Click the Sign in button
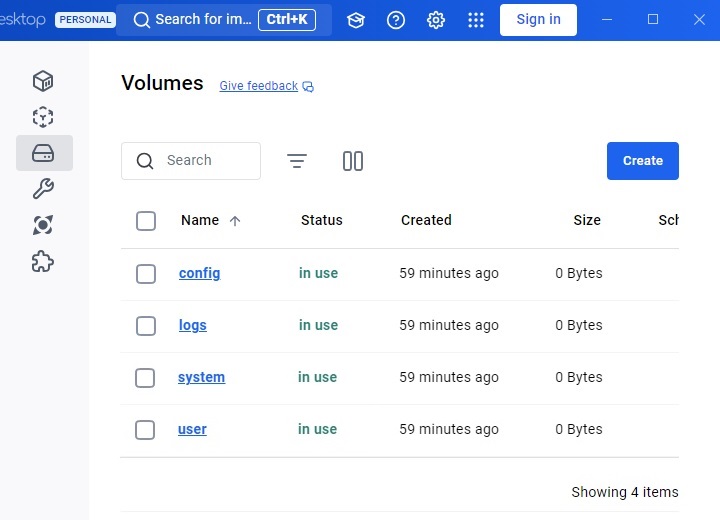 [538, 20]
